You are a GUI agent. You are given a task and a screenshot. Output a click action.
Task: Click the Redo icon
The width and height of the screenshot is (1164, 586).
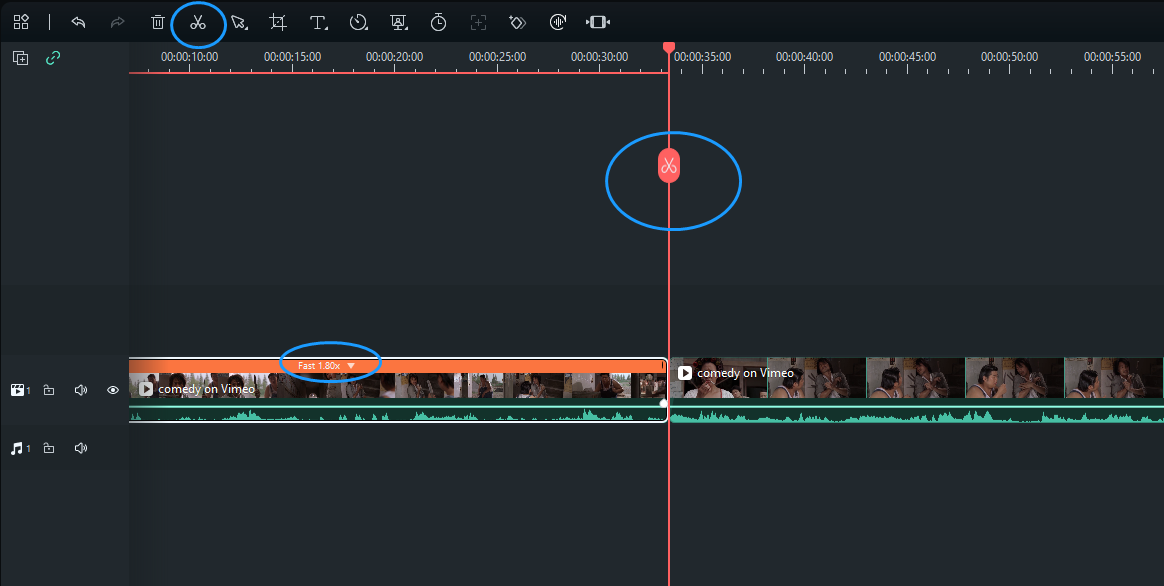click(117, 22)
